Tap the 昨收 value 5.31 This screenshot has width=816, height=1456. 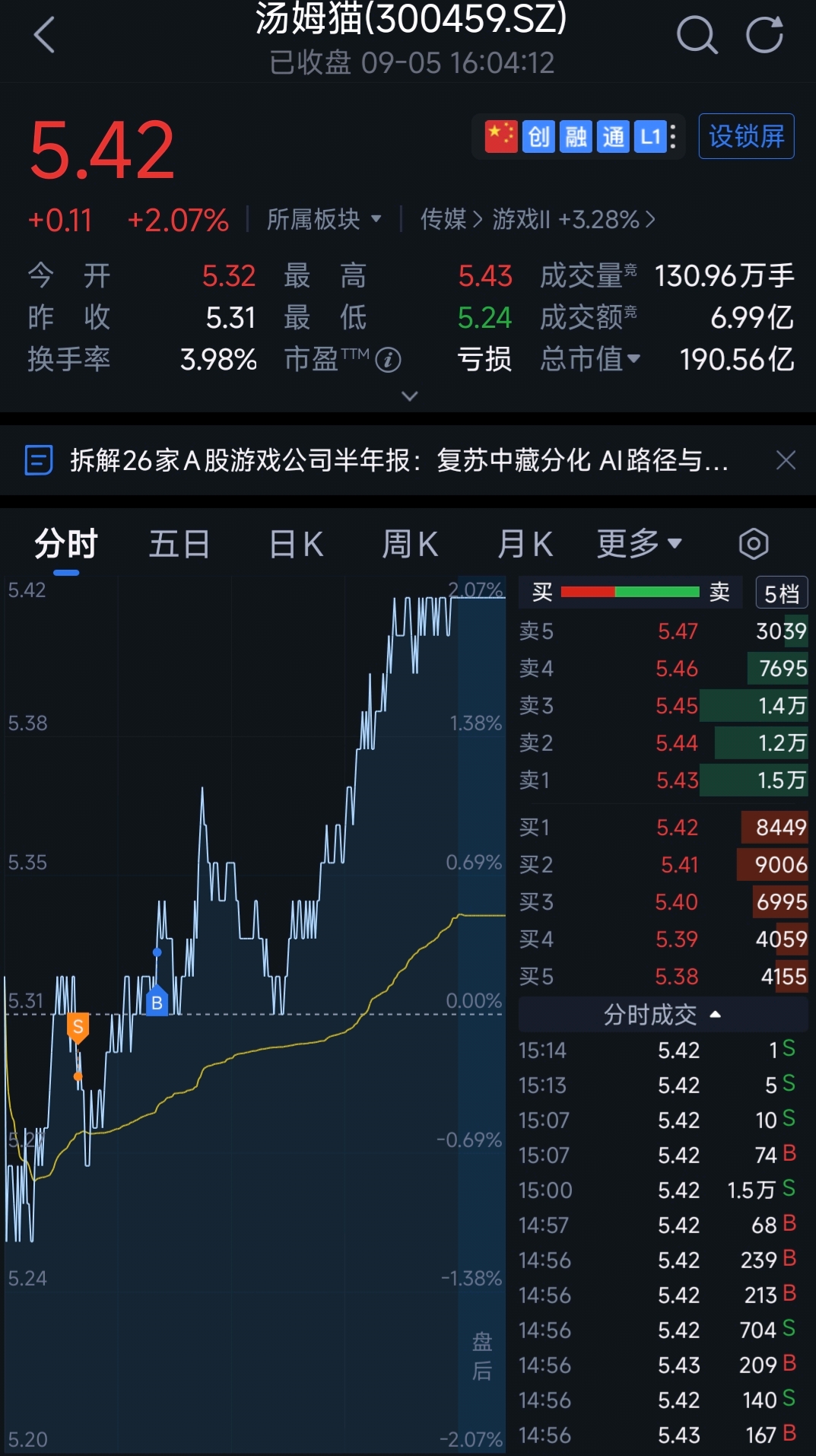click(x=230, y=318)
